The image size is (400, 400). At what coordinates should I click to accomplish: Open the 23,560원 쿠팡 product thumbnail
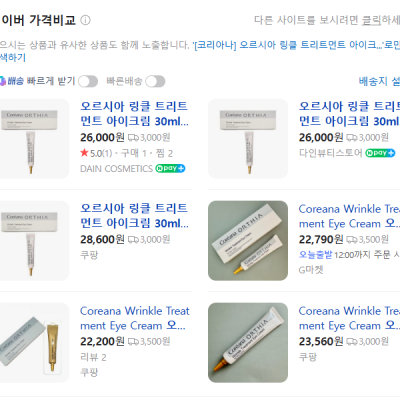[248, 342]
